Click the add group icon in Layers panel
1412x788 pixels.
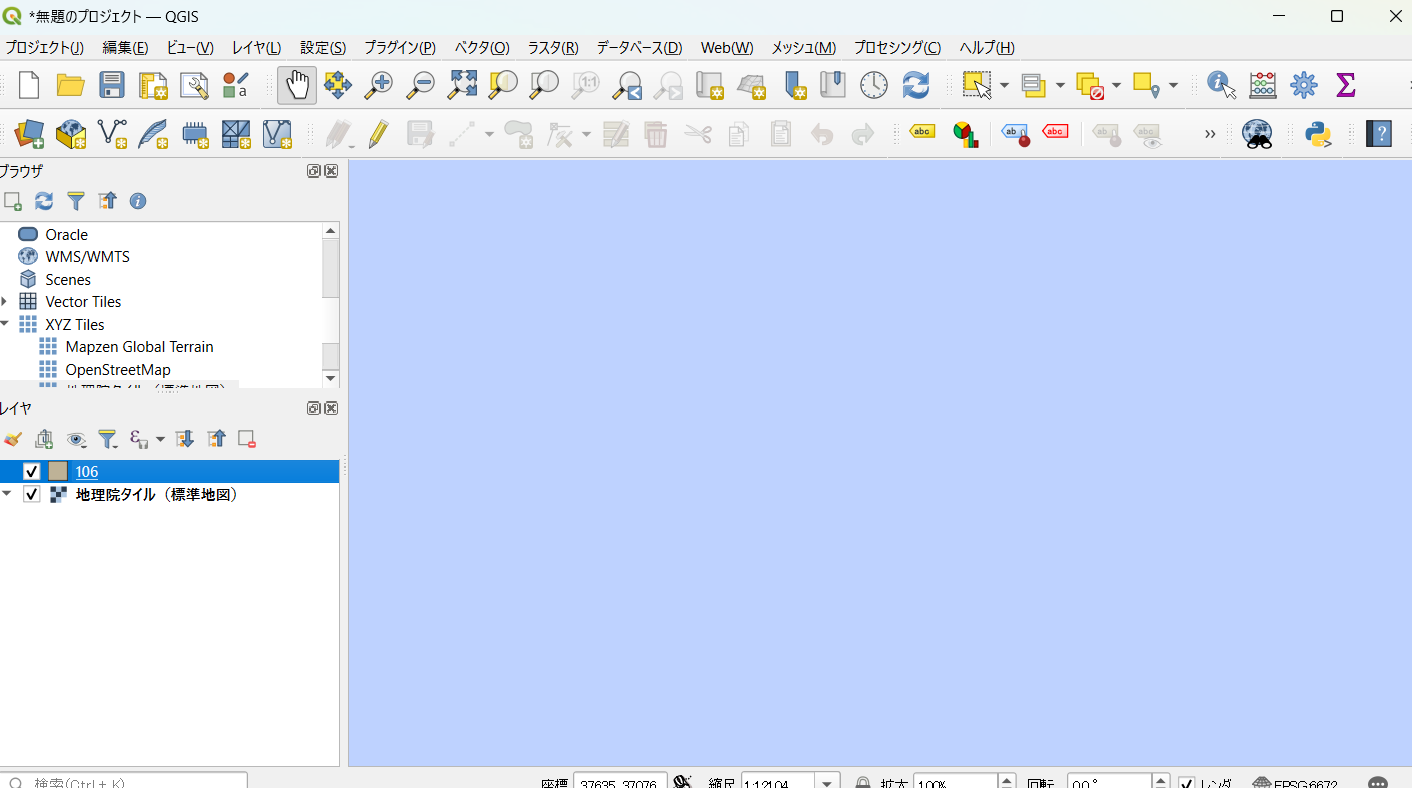click(44, 439)
